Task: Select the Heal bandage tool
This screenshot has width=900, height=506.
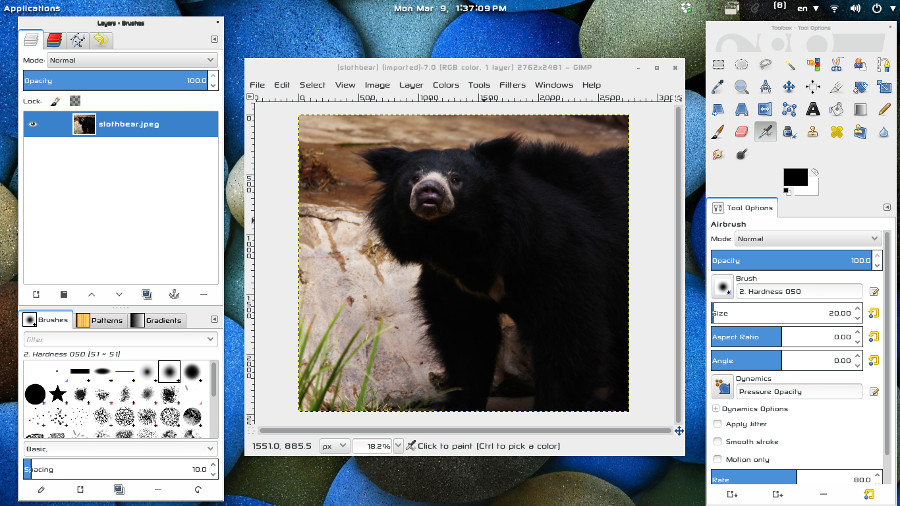Action: (x=836, y=132)
